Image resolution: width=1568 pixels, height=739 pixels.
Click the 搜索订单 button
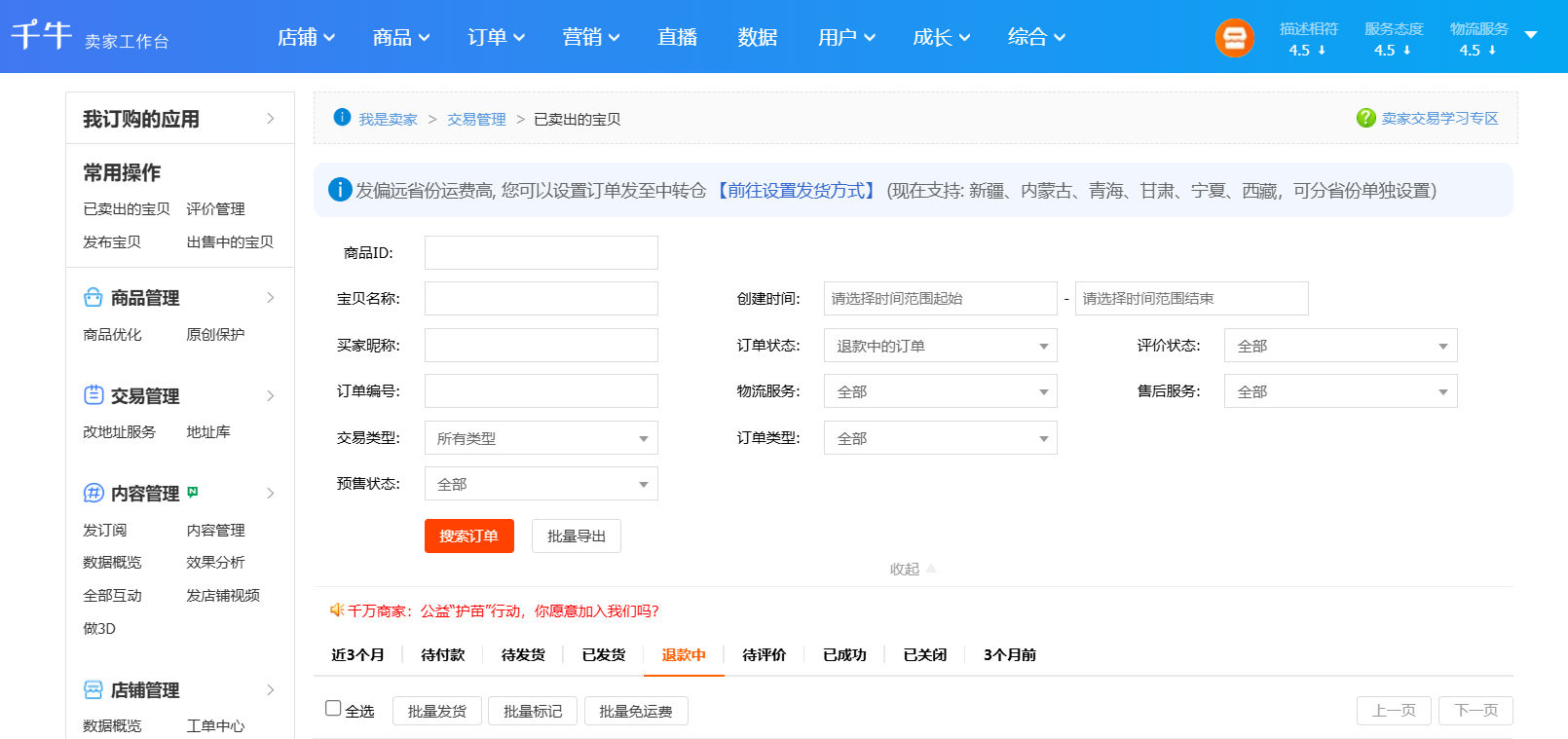point(468,536)
